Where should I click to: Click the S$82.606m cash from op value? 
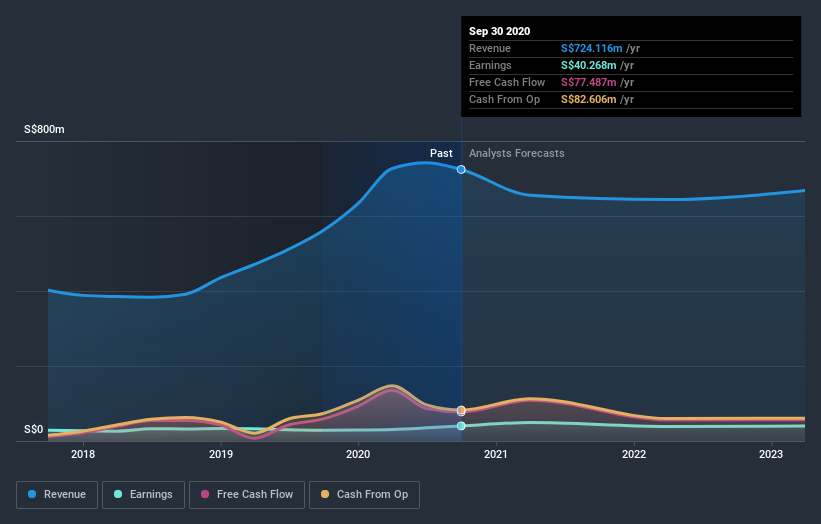click(589, 99)
